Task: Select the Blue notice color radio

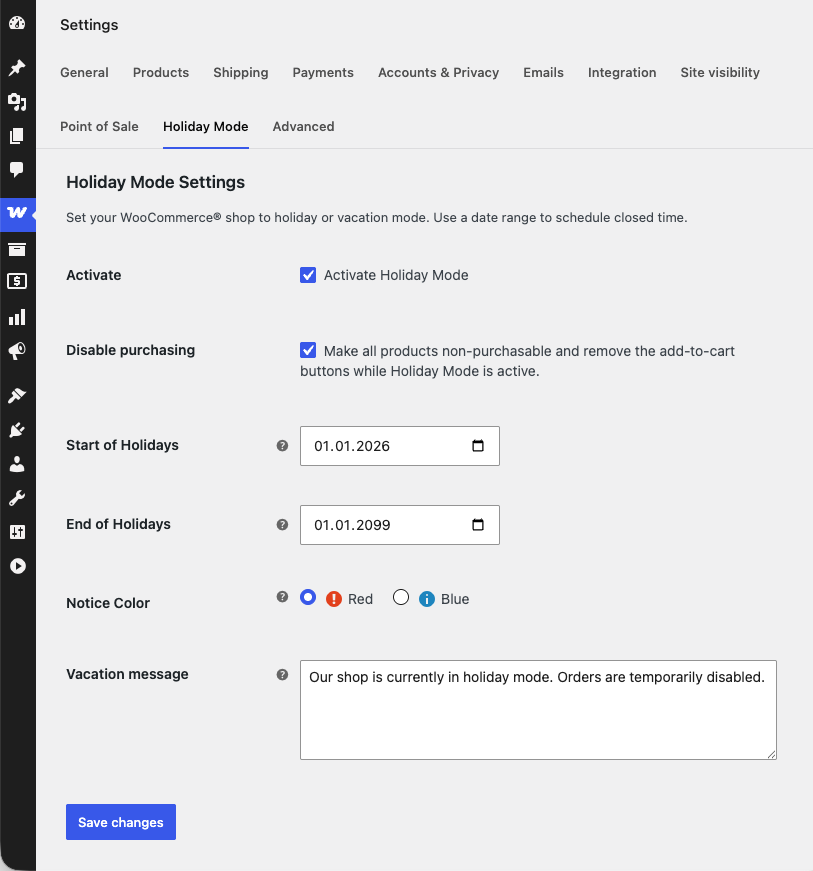Action: [401, 597]
